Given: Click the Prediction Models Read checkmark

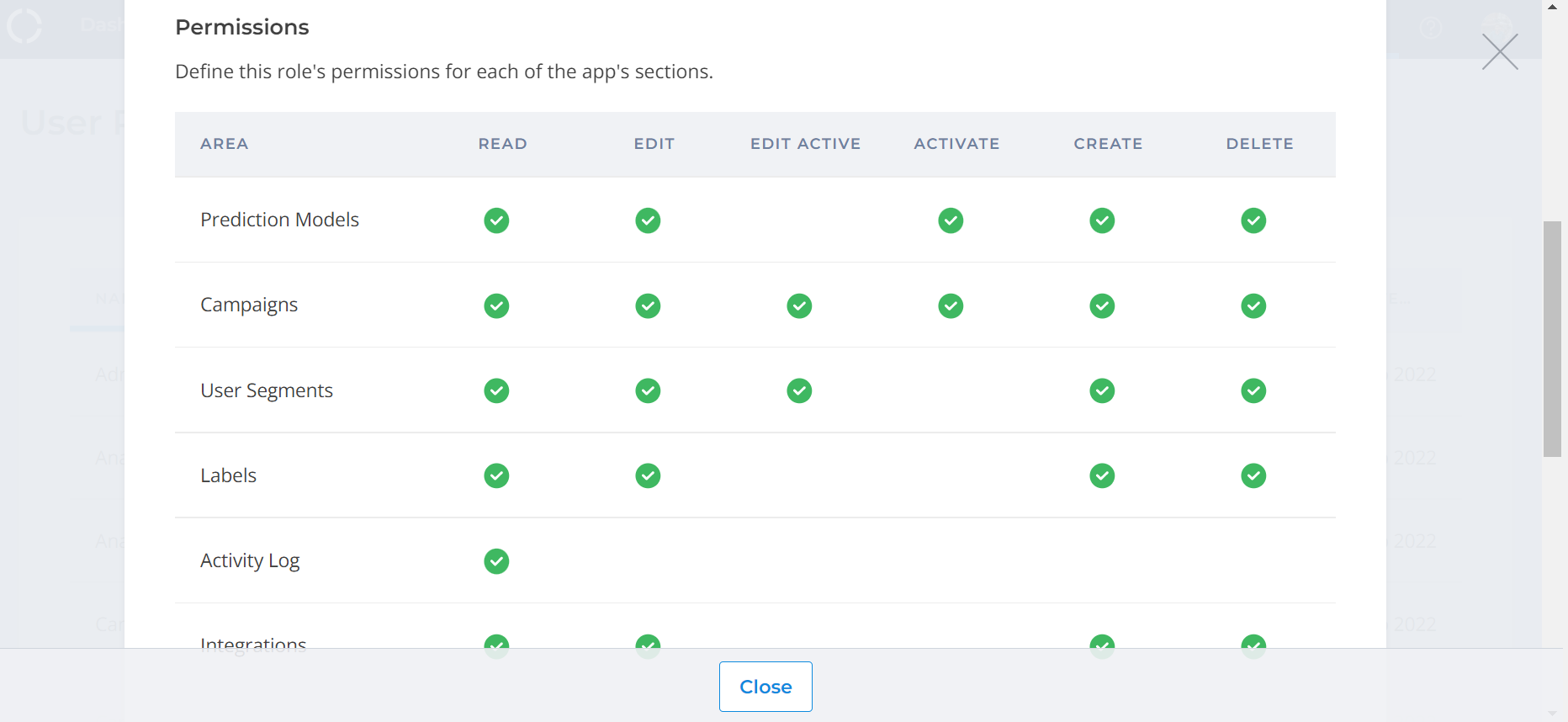Looking at the screenshot, I should 496,220.
